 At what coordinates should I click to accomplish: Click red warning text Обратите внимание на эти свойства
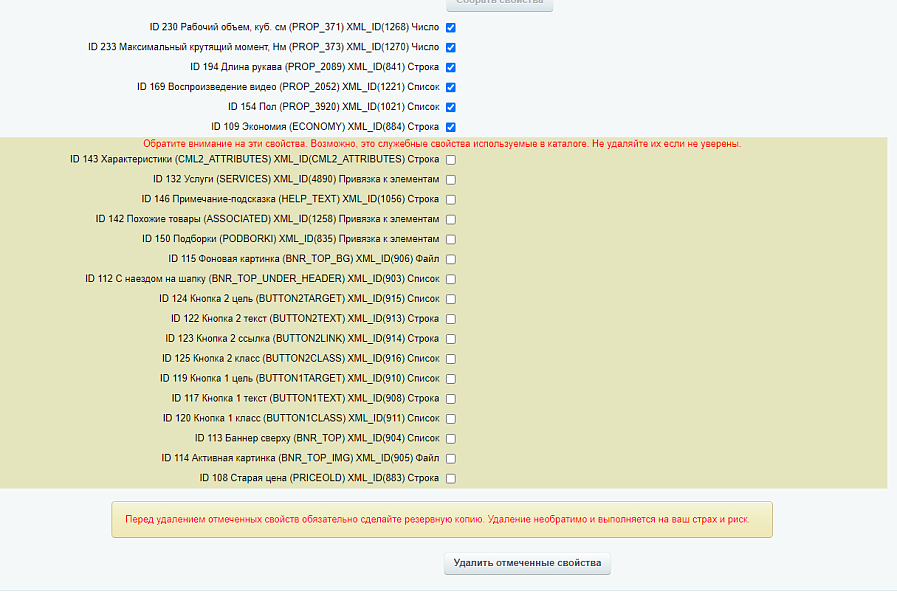[x=442, y=144]
